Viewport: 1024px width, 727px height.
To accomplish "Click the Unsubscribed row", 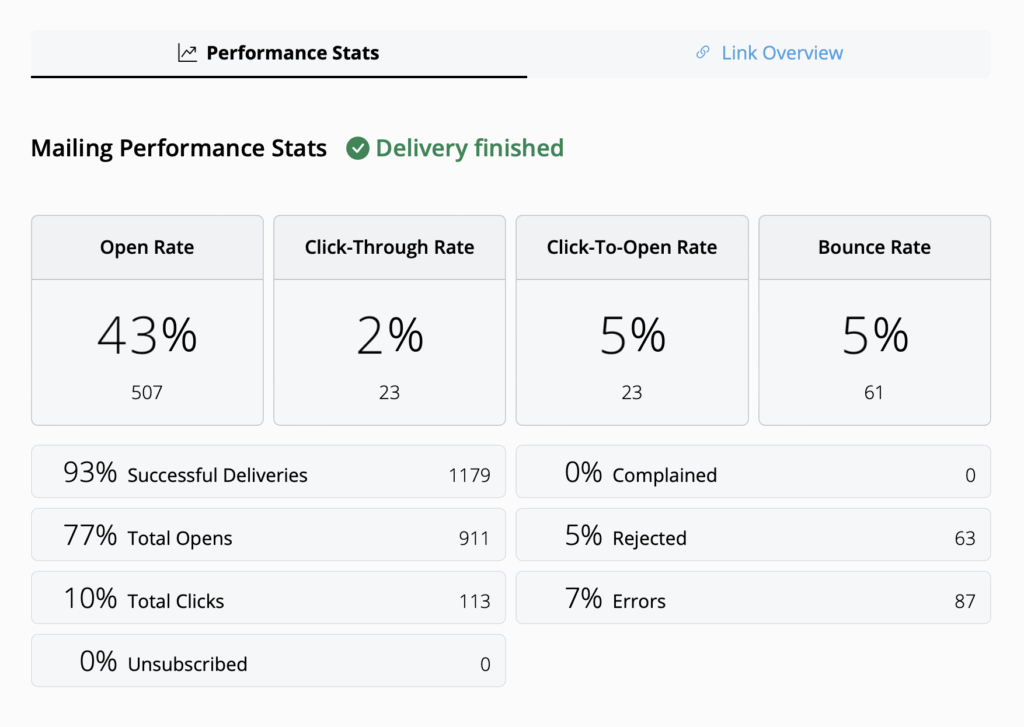I will (268, 661).
